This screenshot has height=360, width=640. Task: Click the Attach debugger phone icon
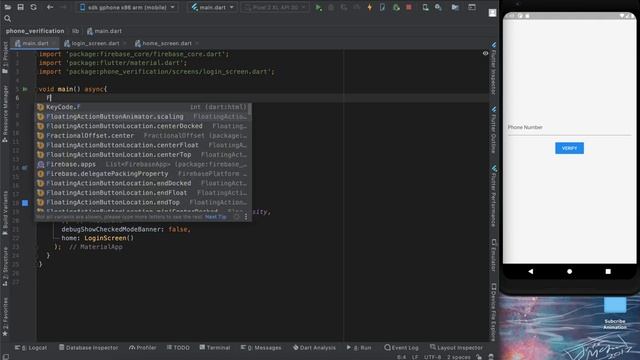tap(382, 7)
